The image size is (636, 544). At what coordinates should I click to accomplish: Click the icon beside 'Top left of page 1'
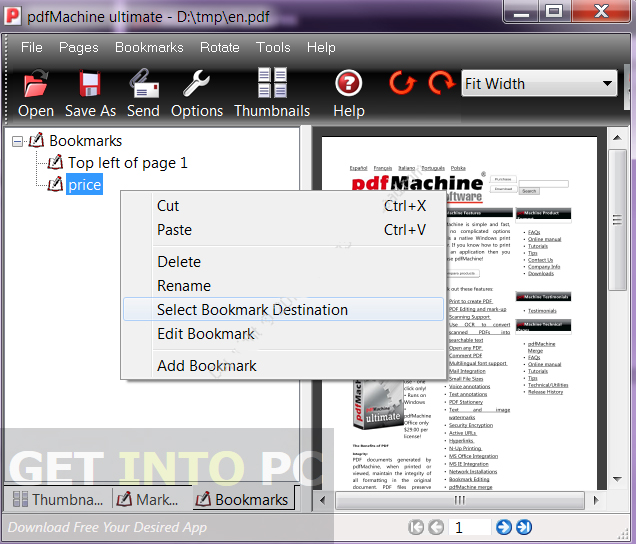[x=55, y=162]
